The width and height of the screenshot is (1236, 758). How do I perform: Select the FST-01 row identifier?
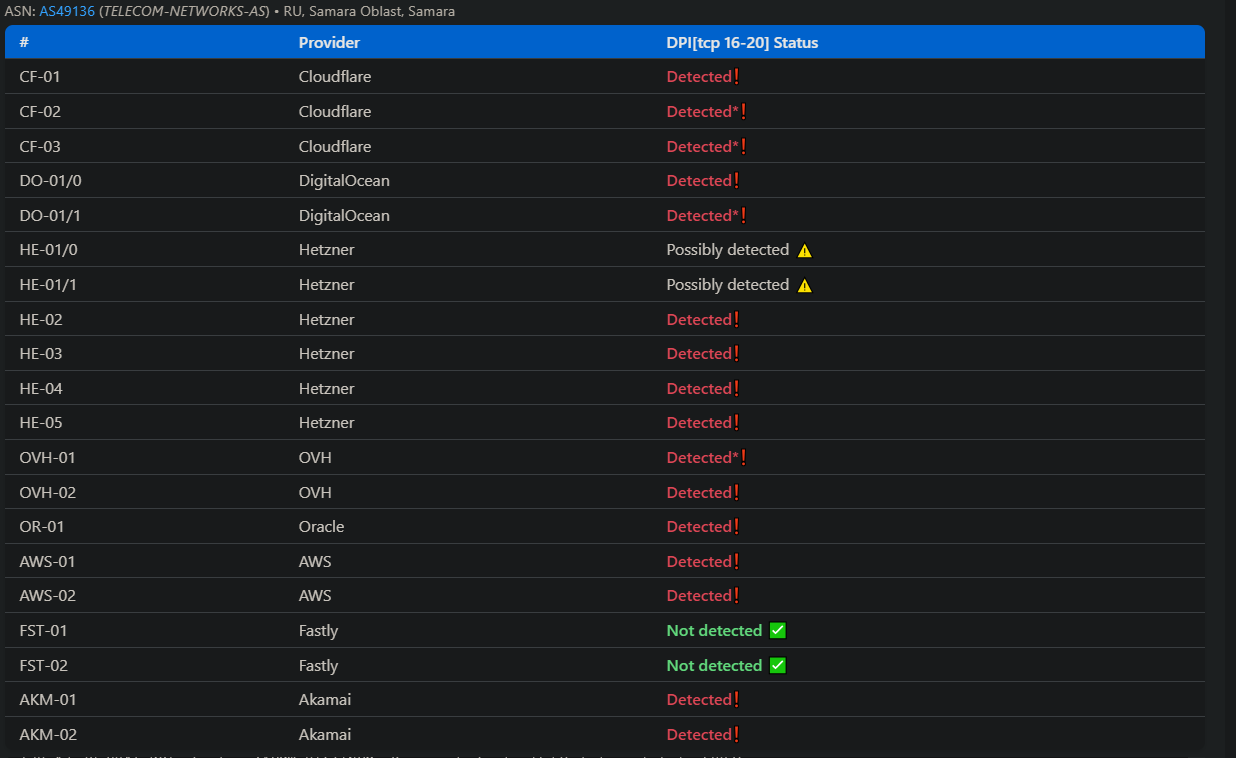click(x=43, y=631)
